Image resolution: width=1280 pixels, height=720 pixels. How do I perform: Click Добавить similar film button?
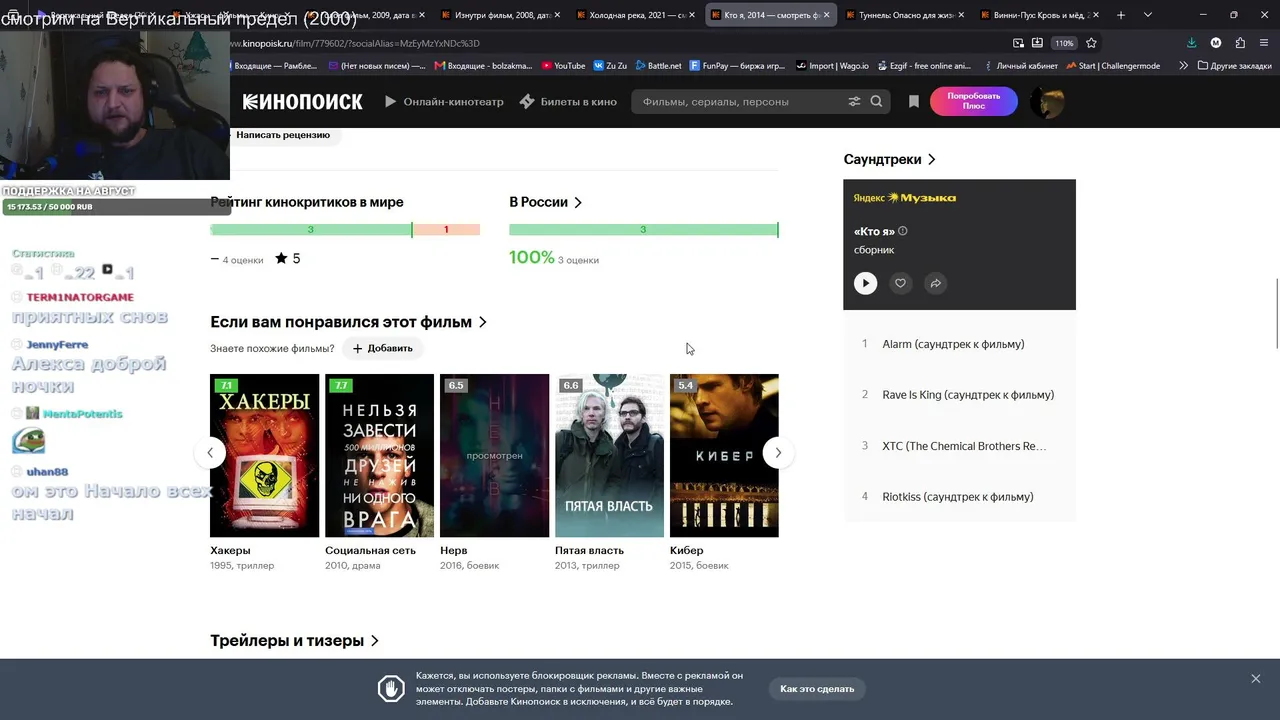pyautogui.click(x=383, y=348)
